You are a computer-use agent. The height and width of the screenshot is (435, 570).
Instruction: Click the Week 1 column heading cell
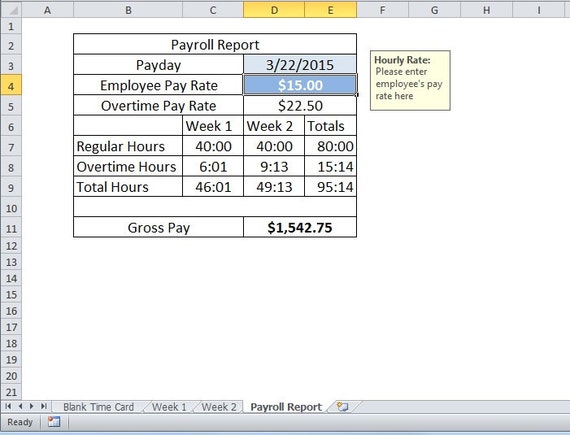[x=213, y=126]
